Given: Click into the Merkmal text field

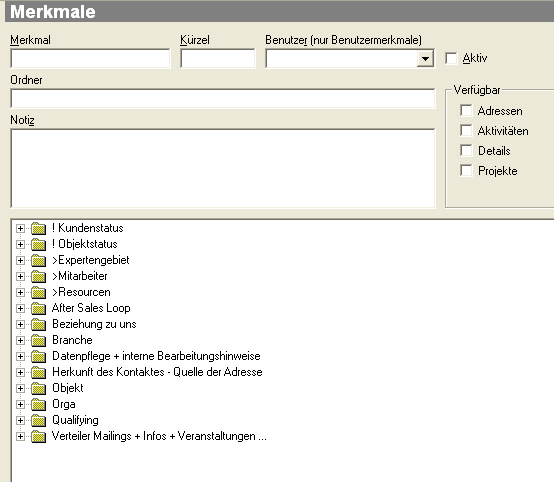Looking at the screenshot, I should [x=90, y=59].
